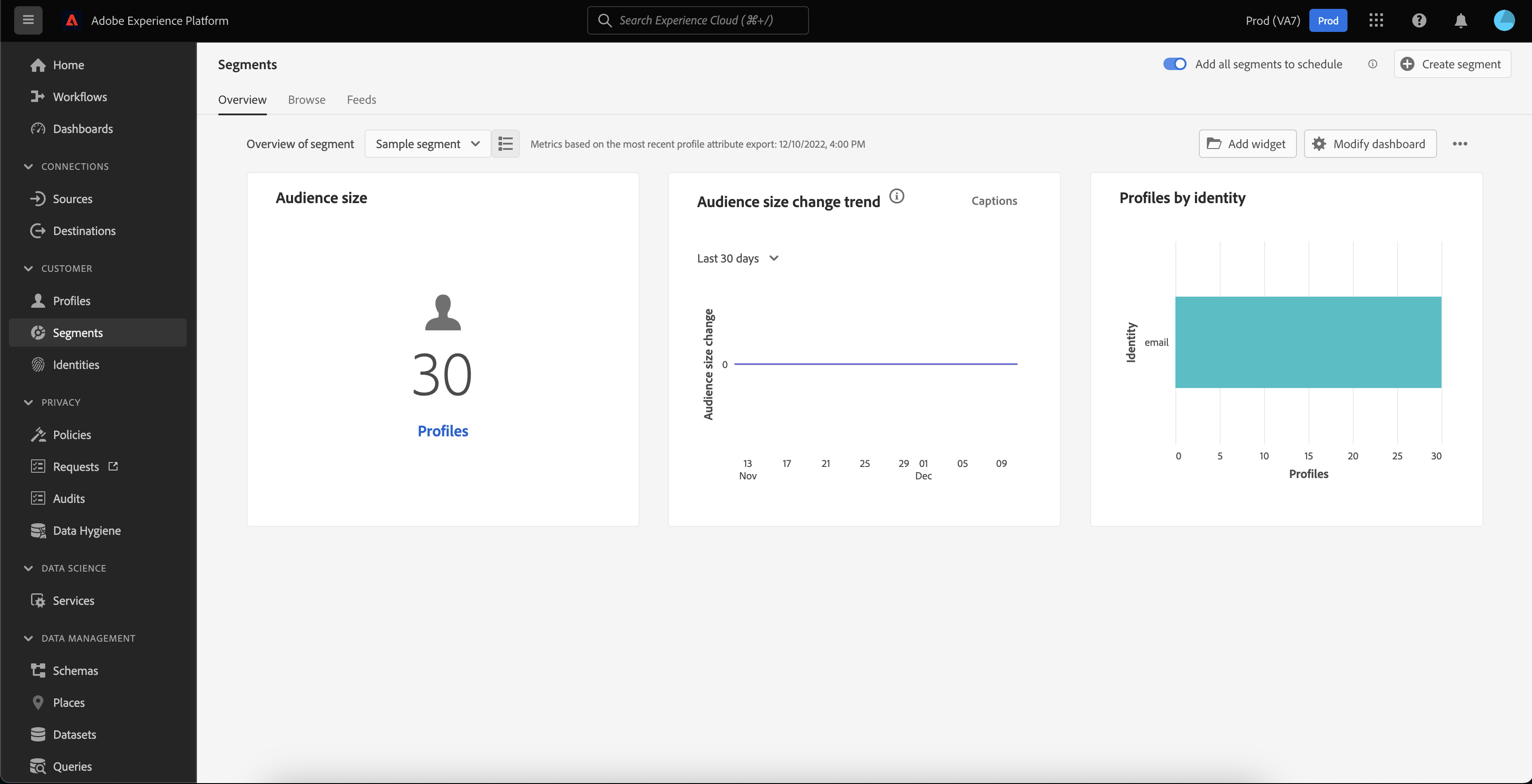The width and height of the screenshot is (1532, 784).
Task: Click the help question mark icon
Action: (x=1419, y=20)
